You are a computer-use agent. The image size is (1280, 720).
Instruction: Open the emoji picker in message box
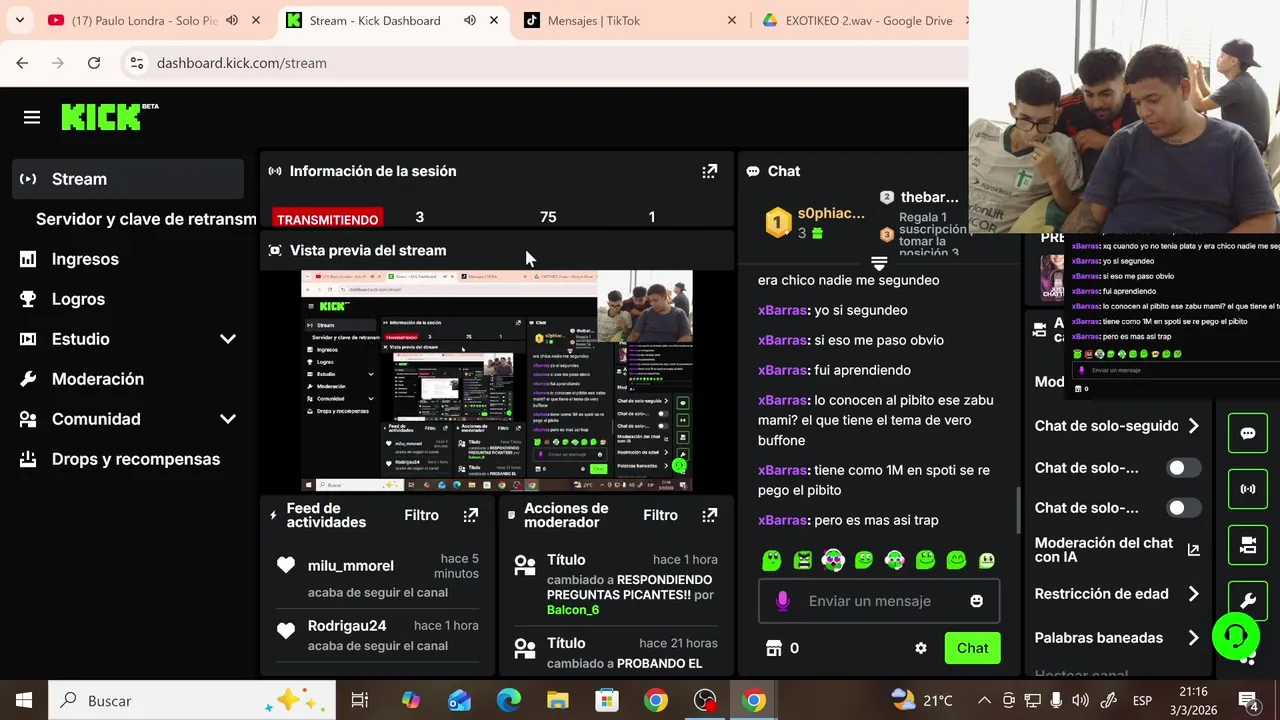click(976, 601)
